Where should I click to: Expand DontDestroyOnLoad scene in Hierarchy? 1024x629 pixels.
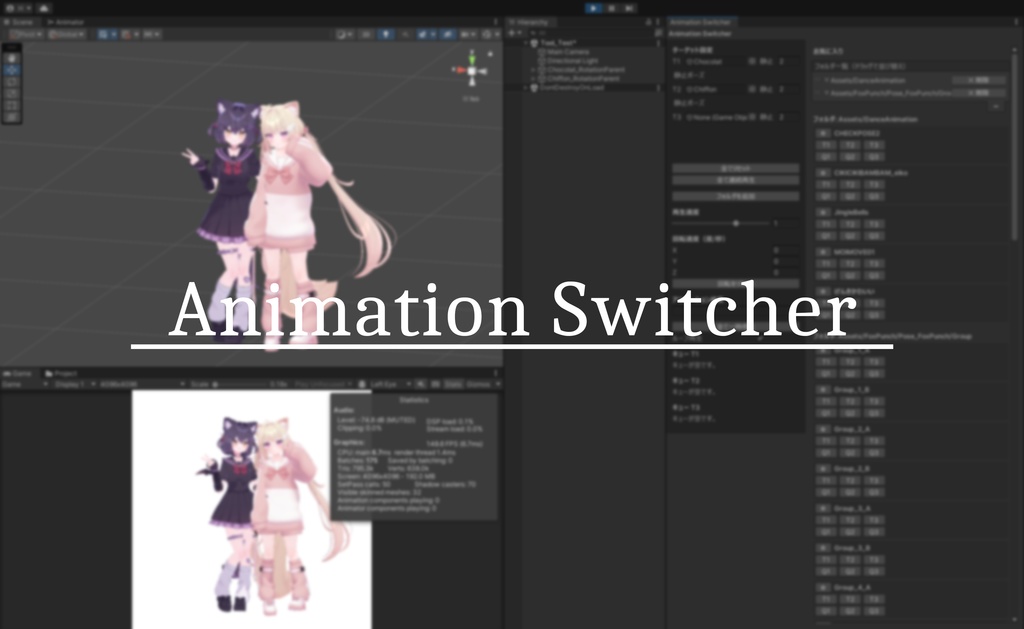click(526, 87)
